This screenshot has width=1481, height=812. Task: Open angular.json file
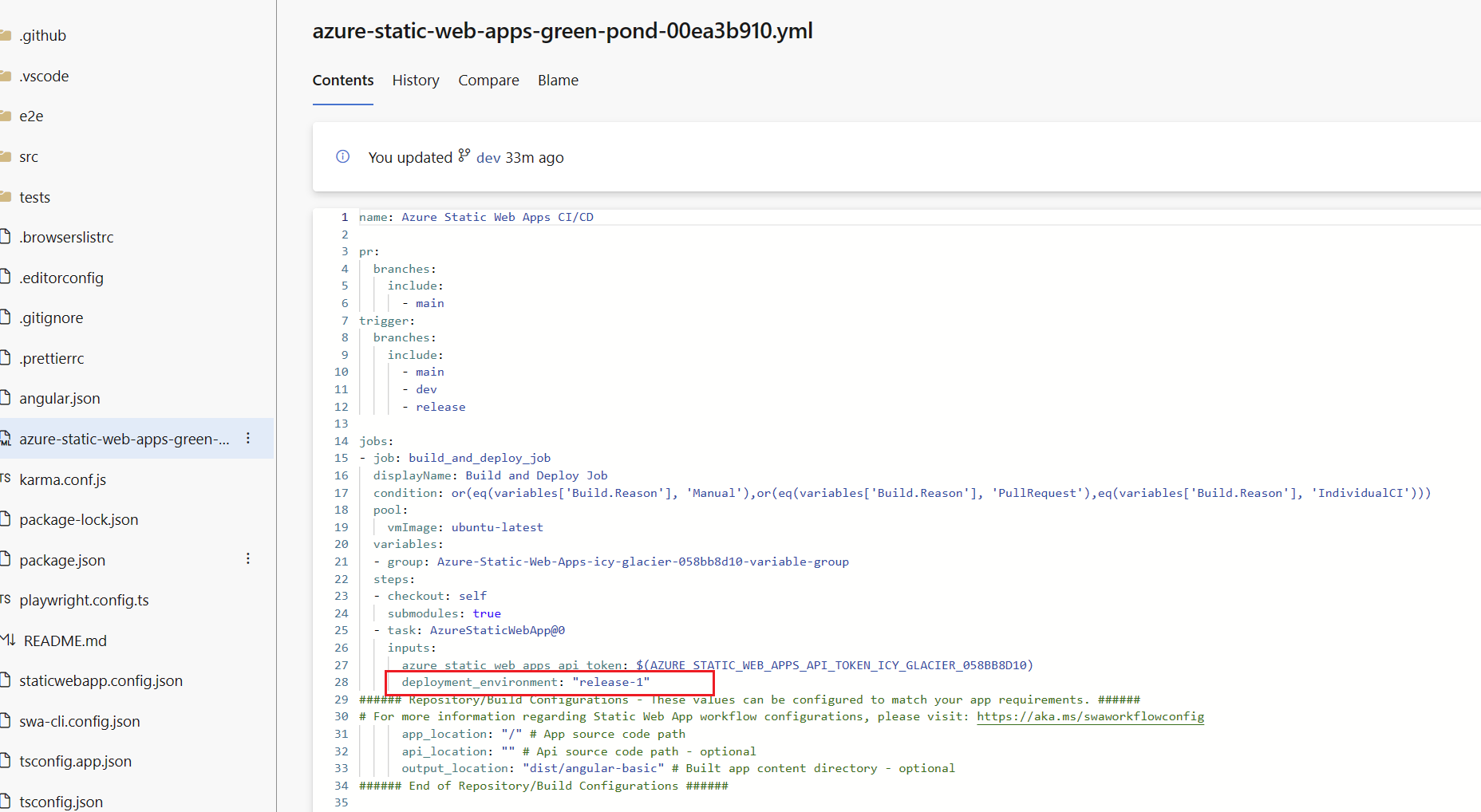point(60,398)
